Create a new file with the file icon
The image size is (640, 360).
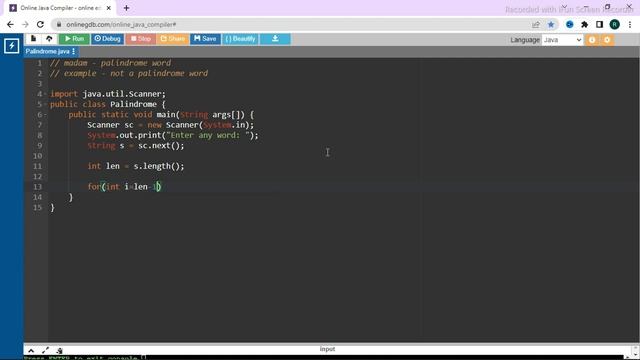pyautogui.click(x=33, y=39)
